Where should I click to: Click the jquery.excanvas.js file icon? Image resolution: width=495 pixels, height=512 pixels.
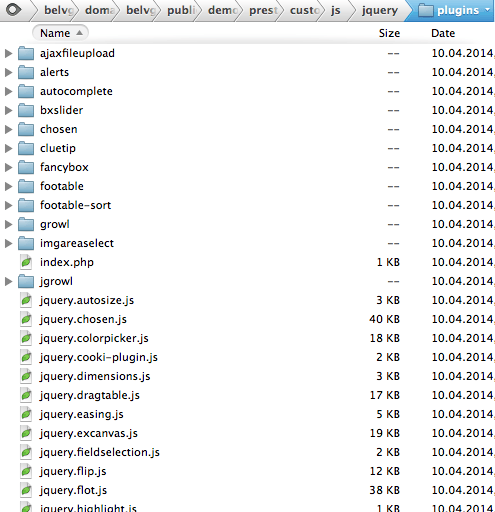[x=26, y=433]
